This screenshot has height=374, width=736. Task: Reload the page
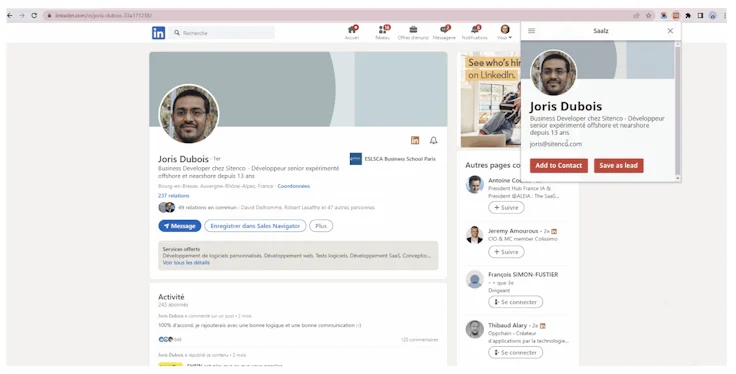[34, 15]
